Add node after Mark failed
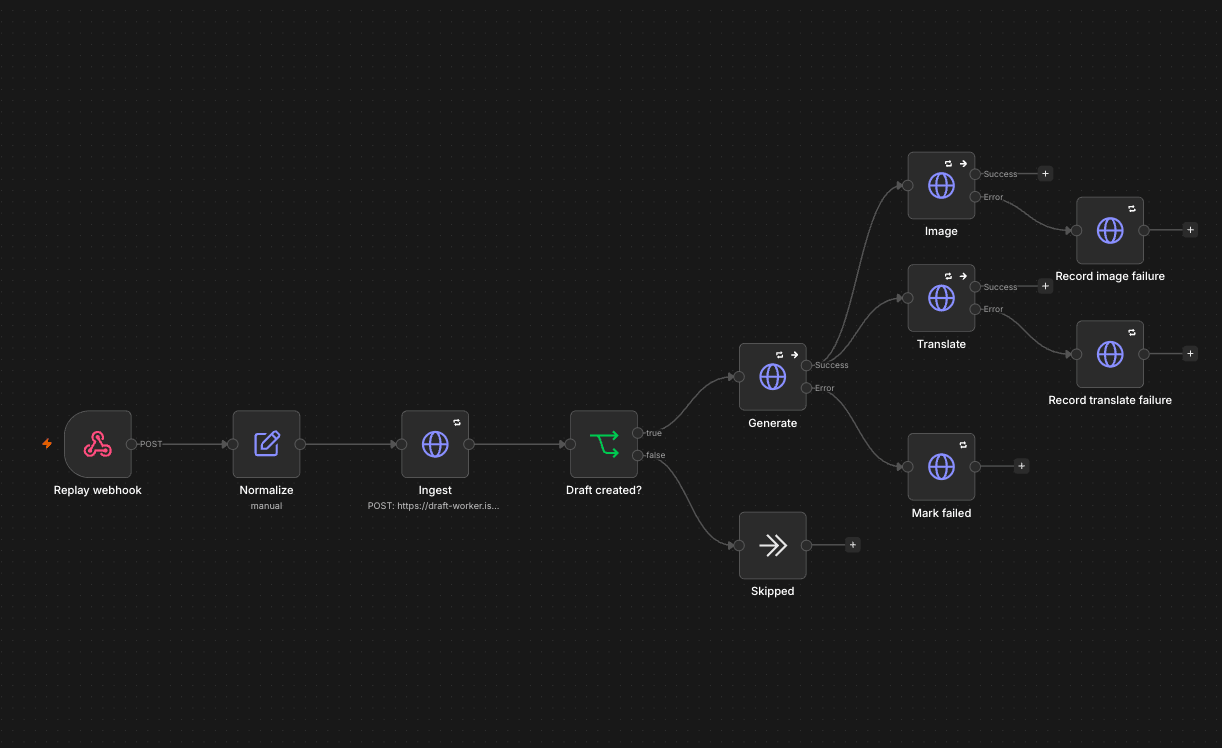Screen dimensions: 1222x748 click(1021, 466)
